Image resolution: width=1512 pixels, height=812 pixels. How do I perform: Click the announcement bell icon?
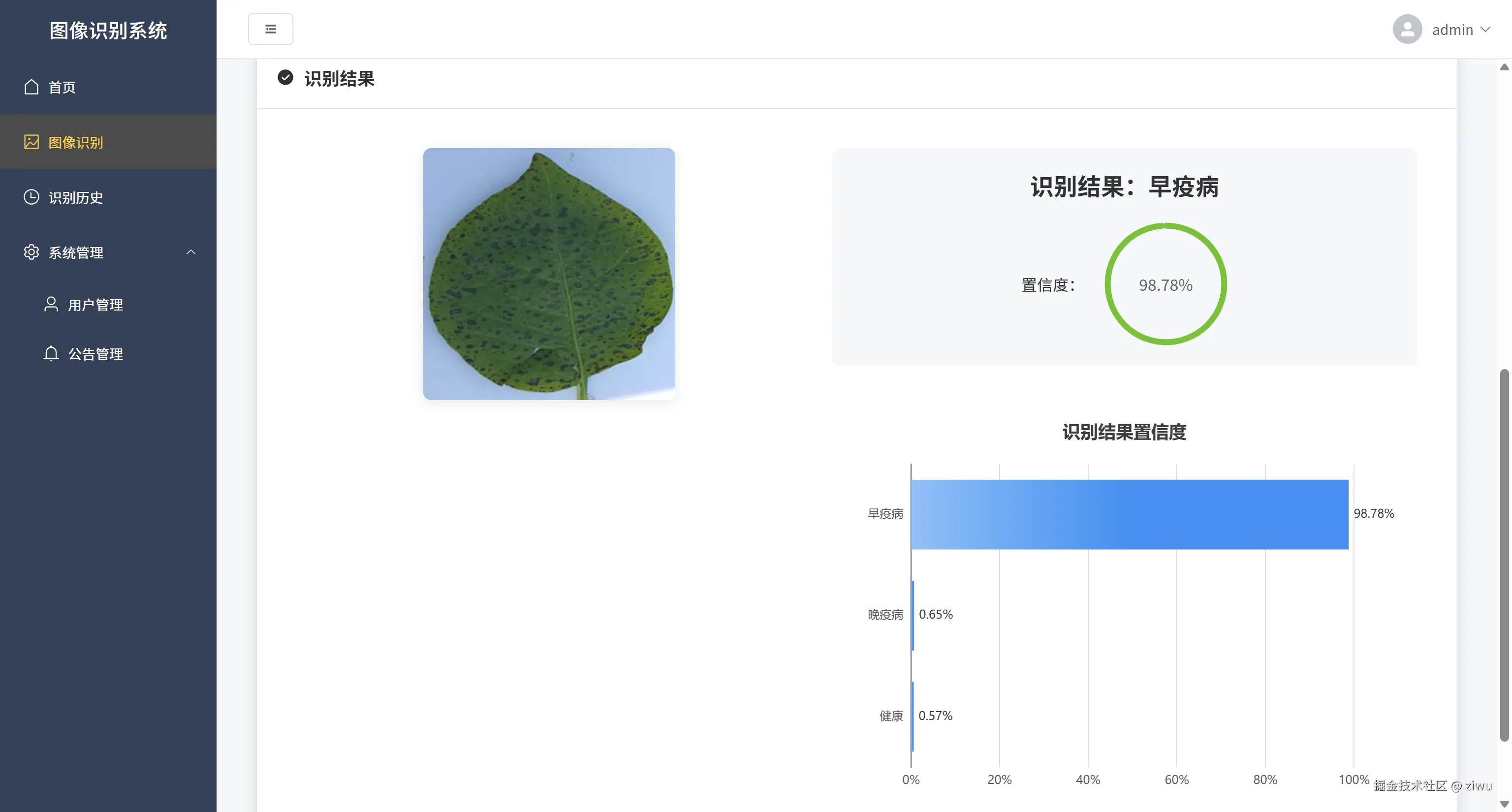[x=51, y=353]
